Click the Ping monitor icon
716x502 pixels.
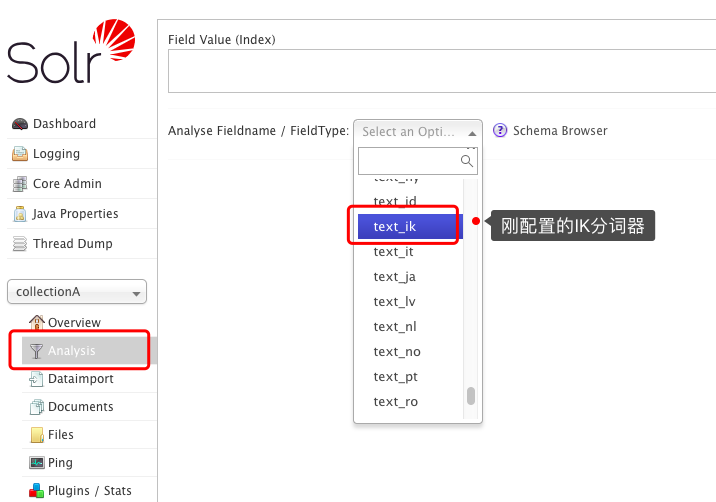click(37, 463)
